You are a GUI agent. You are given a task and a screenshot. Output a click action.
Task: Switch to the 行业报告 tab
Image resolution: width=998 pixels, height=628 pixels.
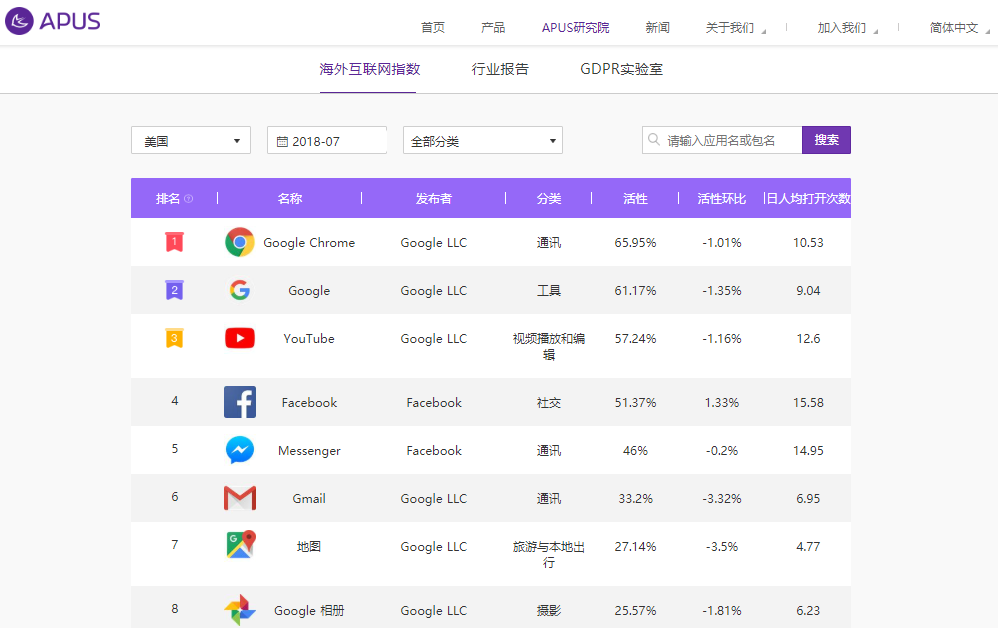click(500, 69)
